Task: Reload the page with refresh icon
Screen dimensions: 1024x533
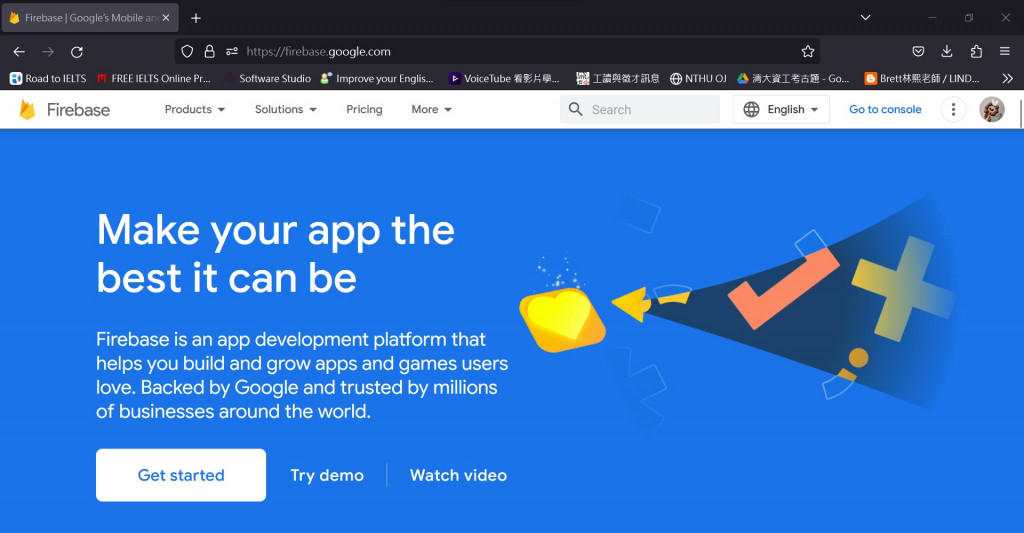Action: point(76,52)
